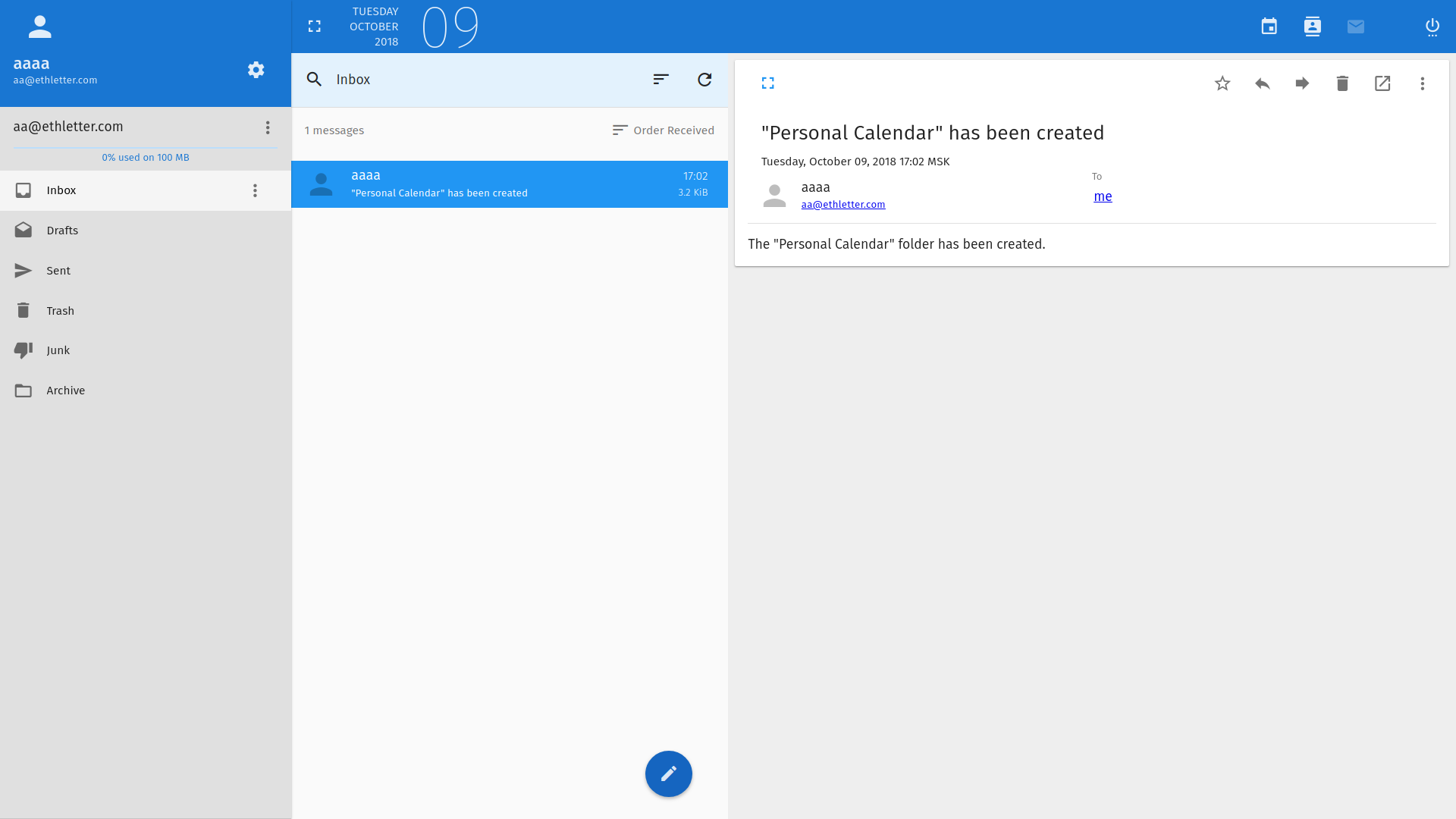This screenshot has width=1456, height=819.
Task: Reply to the open message
Action: point(1262,83)
